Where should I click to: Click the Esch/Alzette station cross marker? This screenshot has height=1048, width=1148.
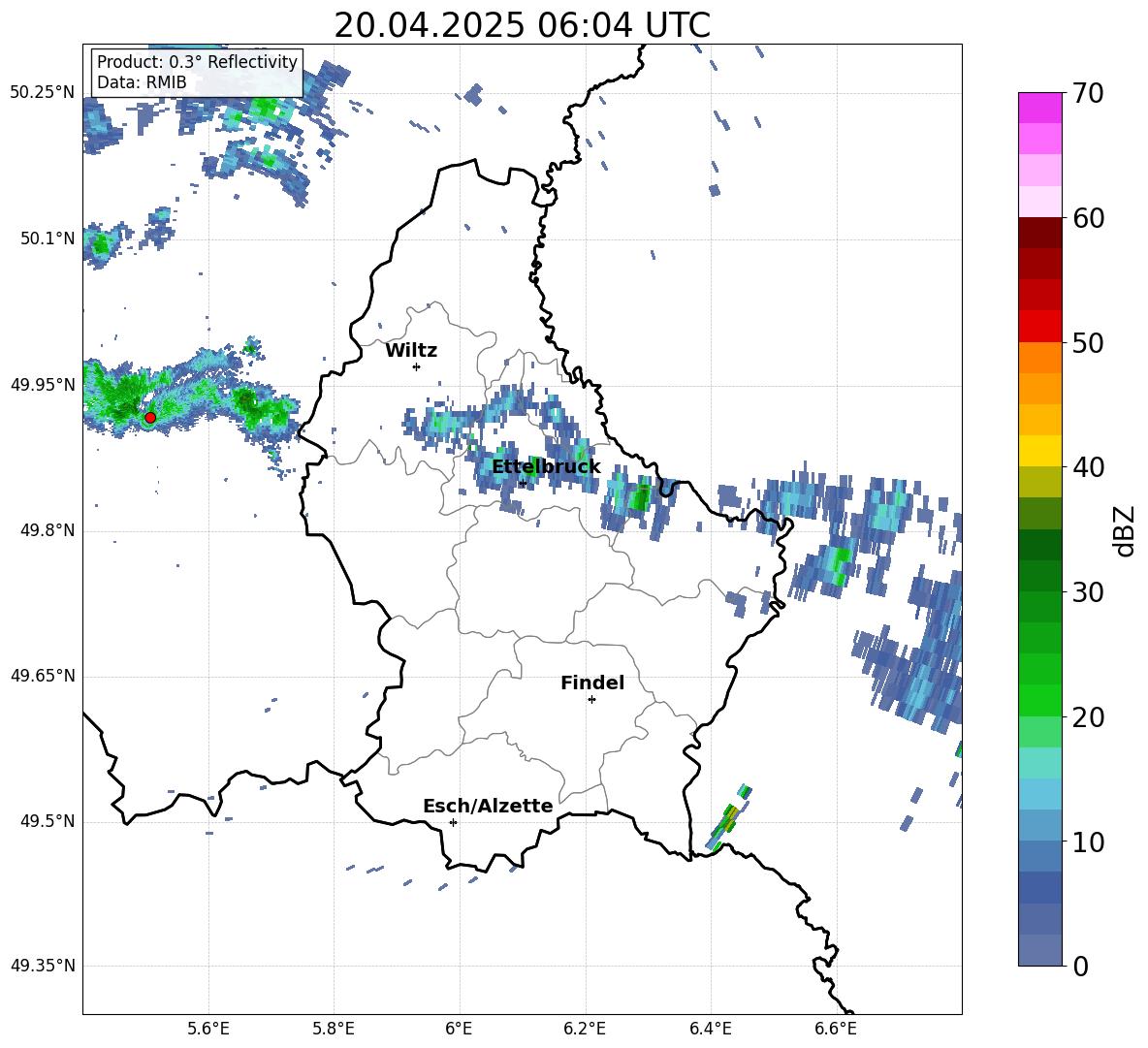(x=453, y=822)
